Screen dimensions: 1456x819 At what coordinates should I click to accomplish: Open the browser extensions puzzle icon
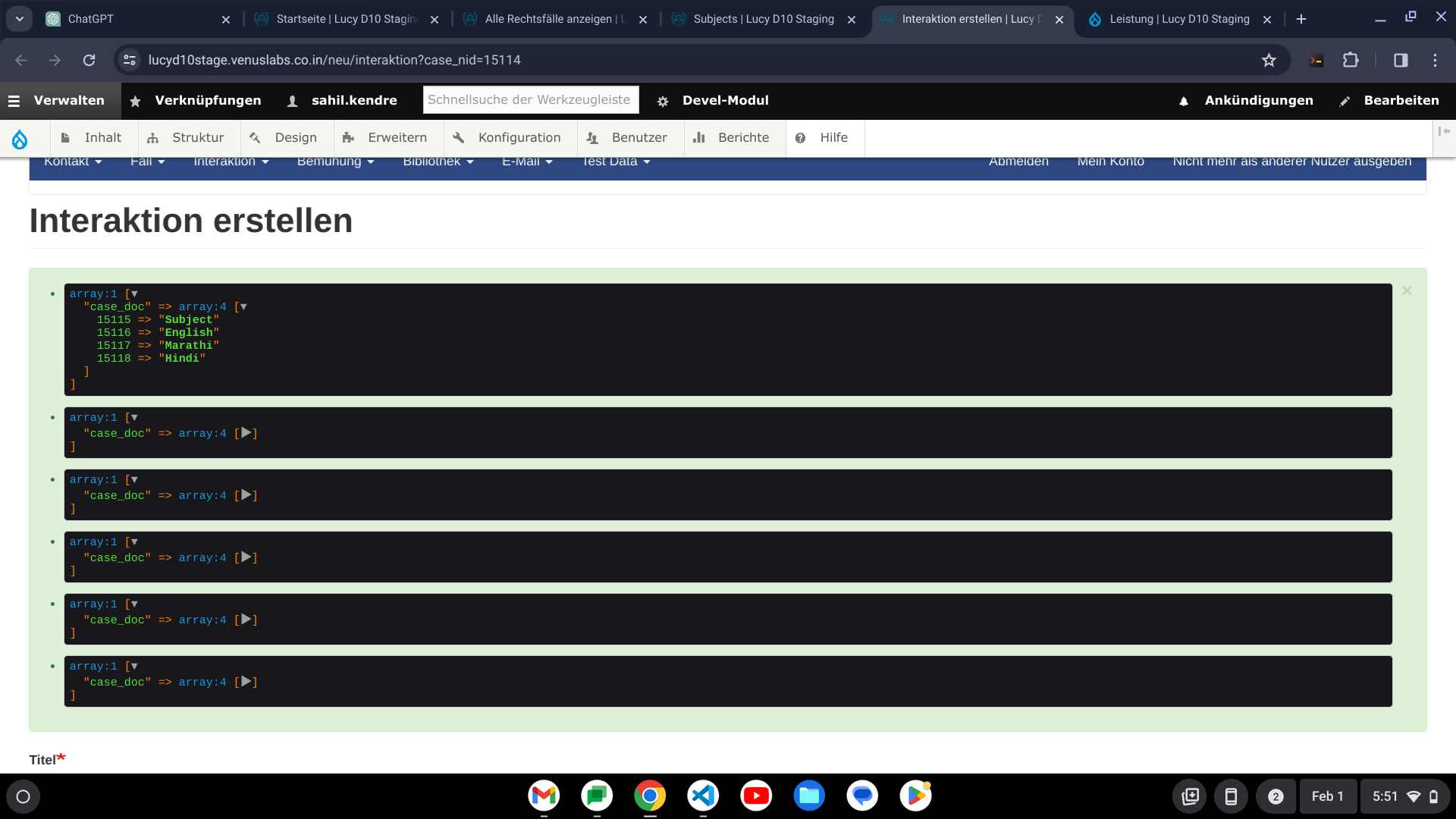coord(1351,60)
